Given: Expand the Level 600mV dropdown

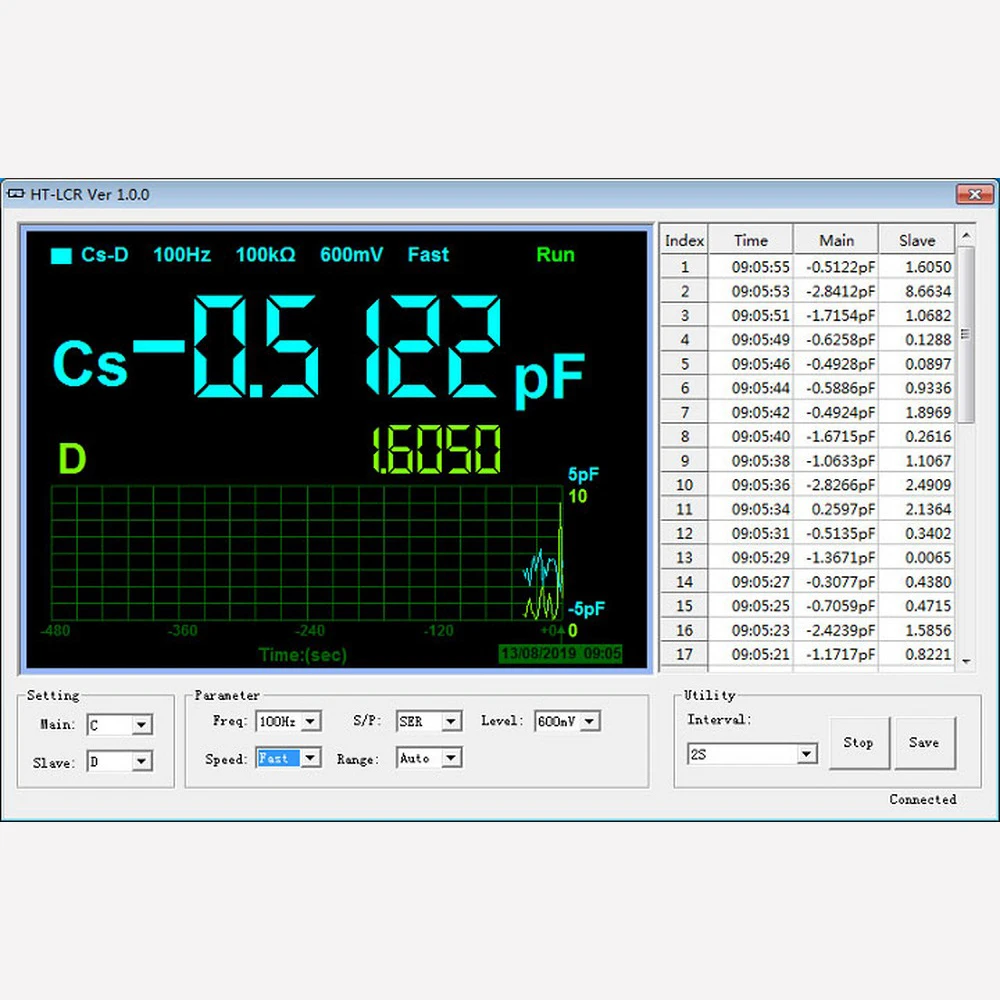Looking at the screenshot, I should coord(589,721).
